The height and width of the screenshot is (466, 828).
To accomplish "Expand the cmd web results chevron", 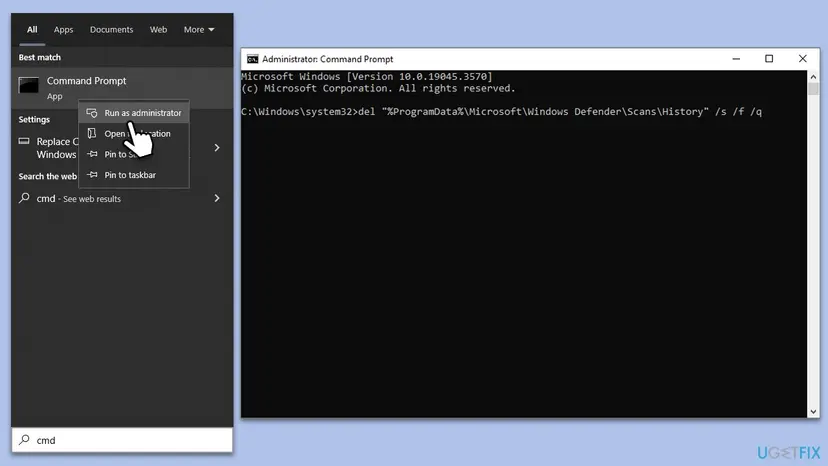I will [x=217, y=198].
